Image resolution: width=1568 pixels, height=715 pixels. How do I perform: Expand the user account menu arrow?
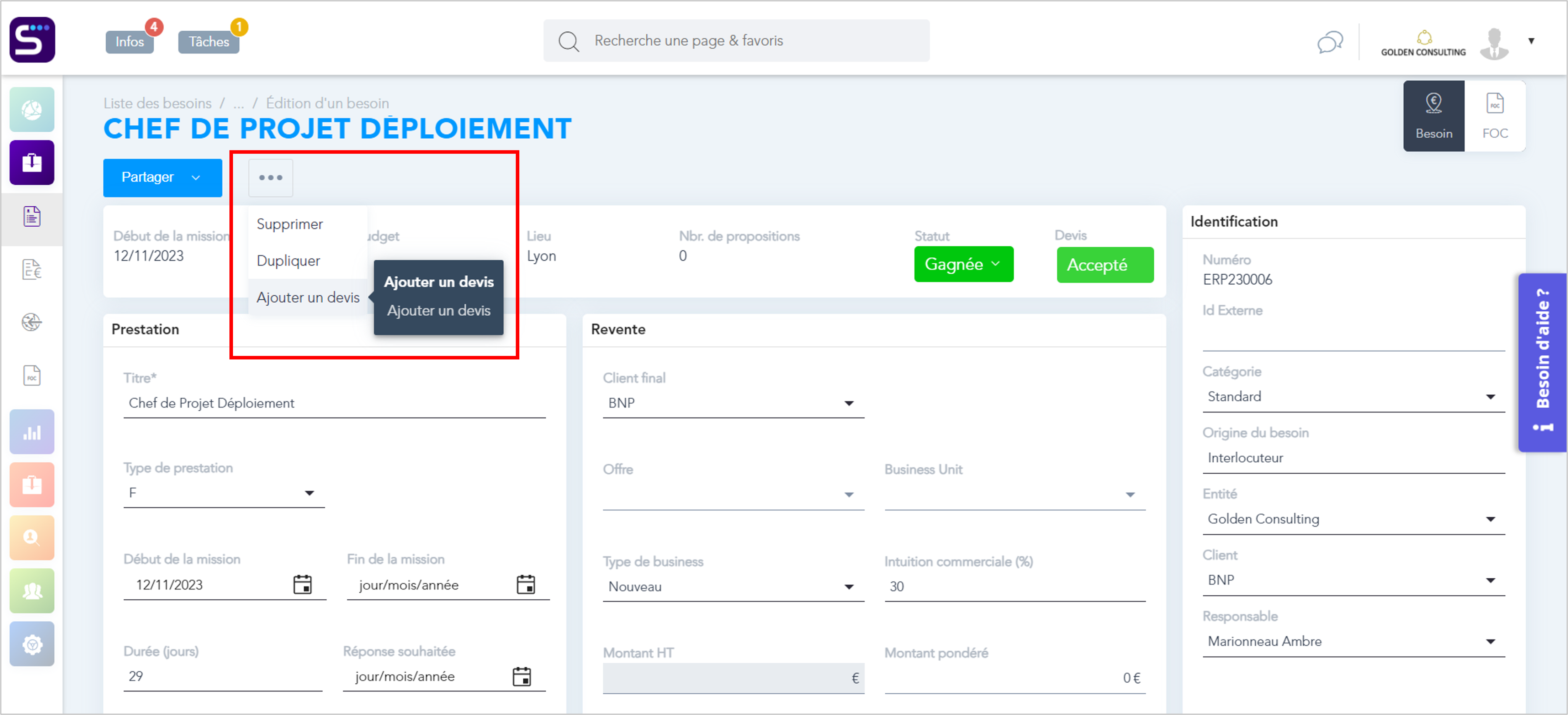[x=1531, y=41]
